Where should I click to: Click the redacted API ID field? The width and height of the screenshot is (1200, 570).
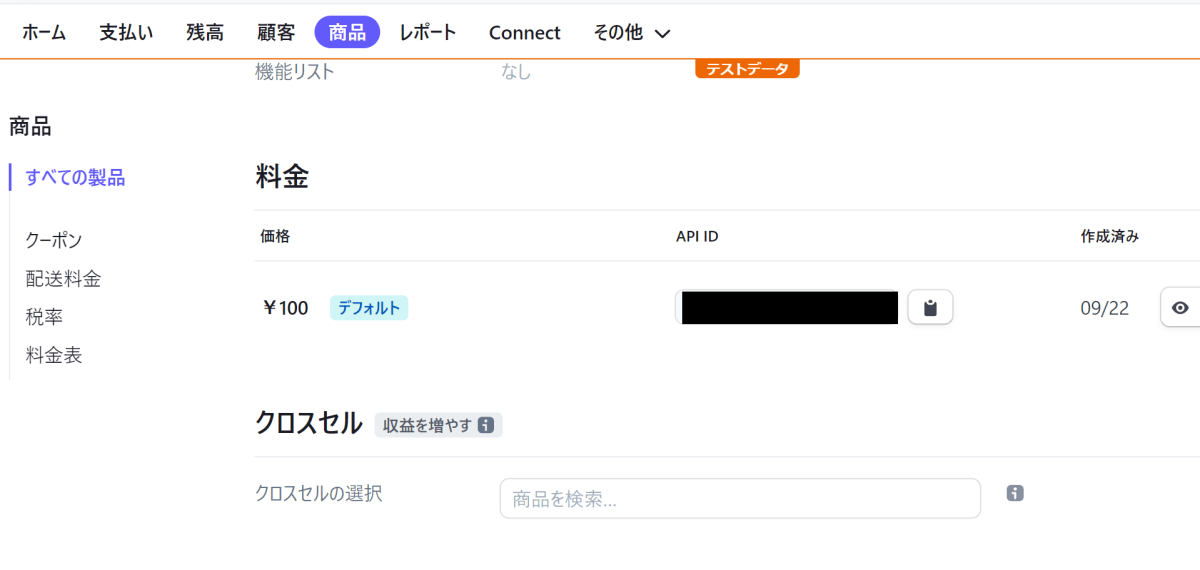[x=787, y=307]
